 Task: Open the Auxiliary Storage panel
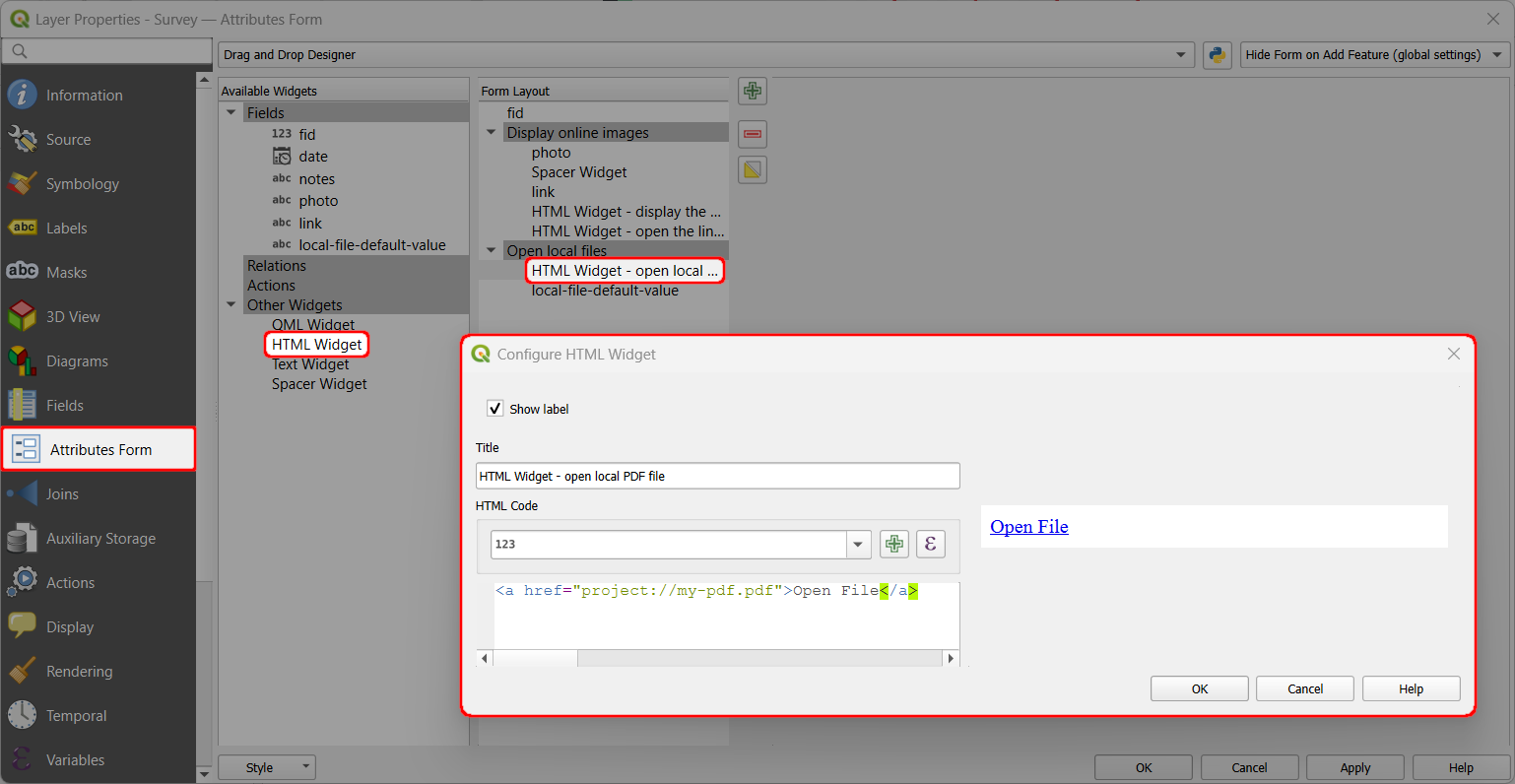point(102,538)
